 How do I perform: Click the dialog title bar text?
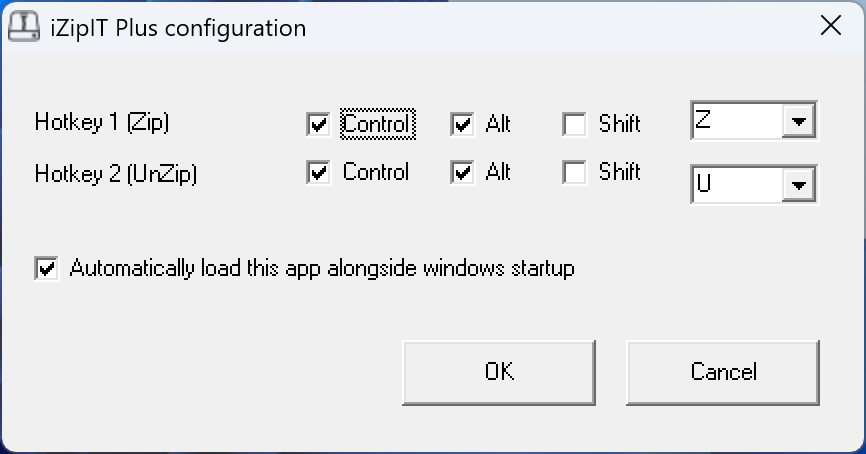(x=180, y=27)
